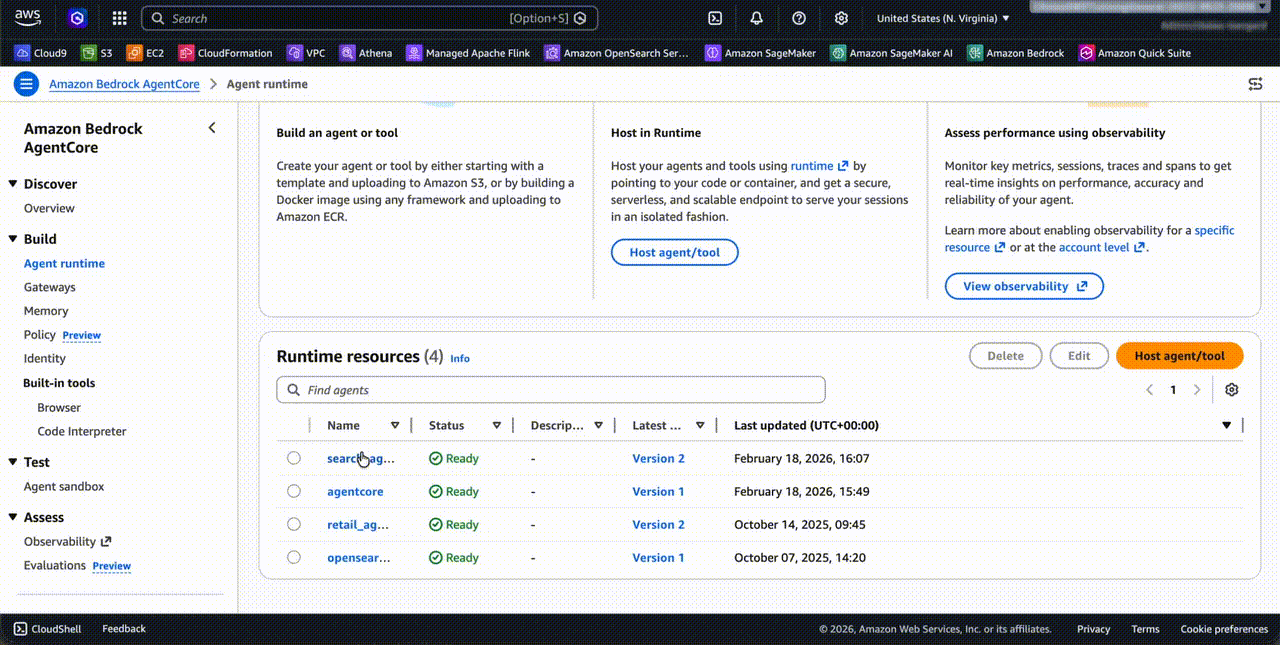Open Code Interpreter in the sidebar
Image resolution: width=1280 pixels, height=645 pixels.
[x=82, y=431]
